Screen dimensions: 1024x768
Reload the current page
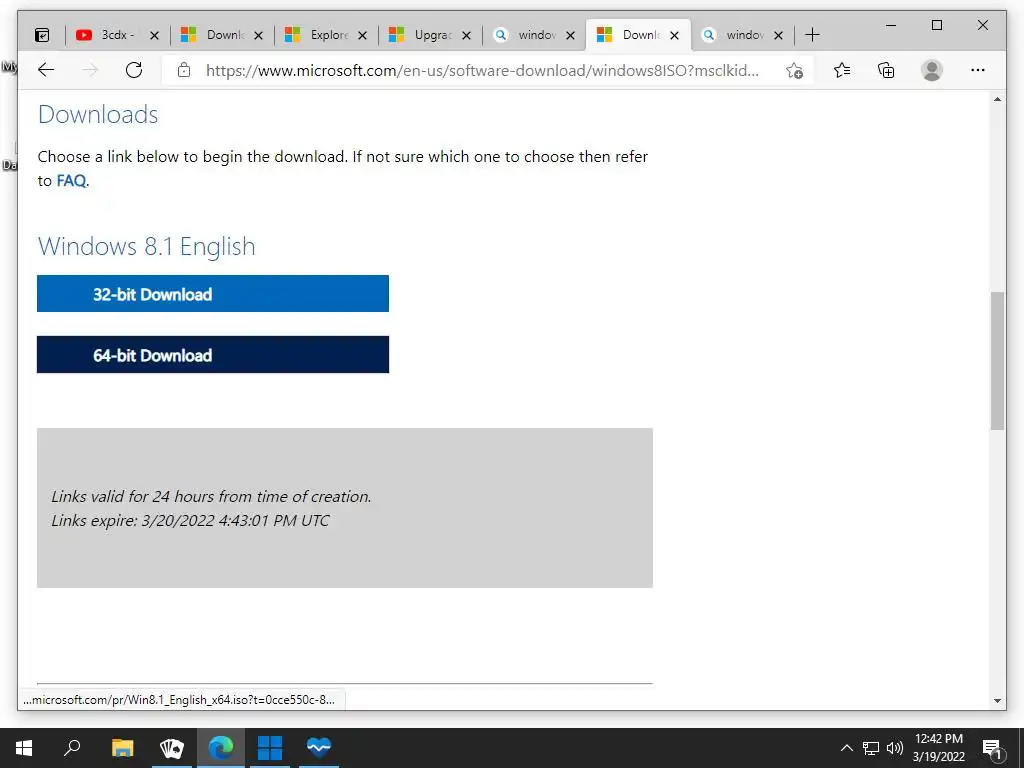point(134,70)
